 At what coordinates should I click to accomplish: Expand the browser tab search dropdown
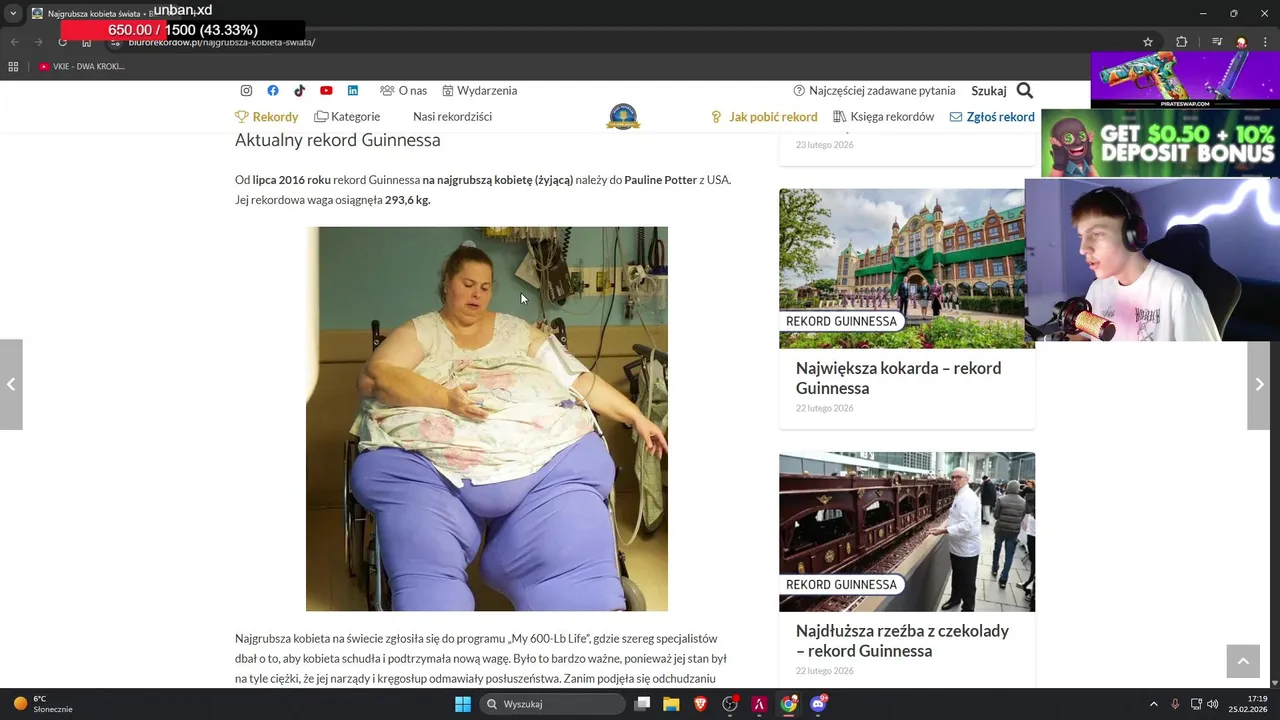point(13,13)
